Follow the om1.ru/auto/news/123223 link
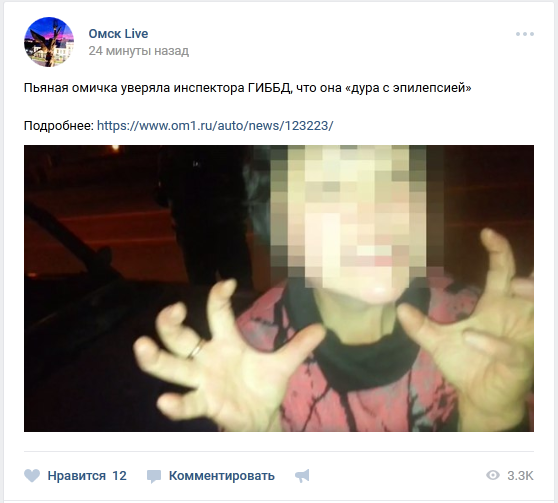Screen dimensions: 558x503 [215, 125]
